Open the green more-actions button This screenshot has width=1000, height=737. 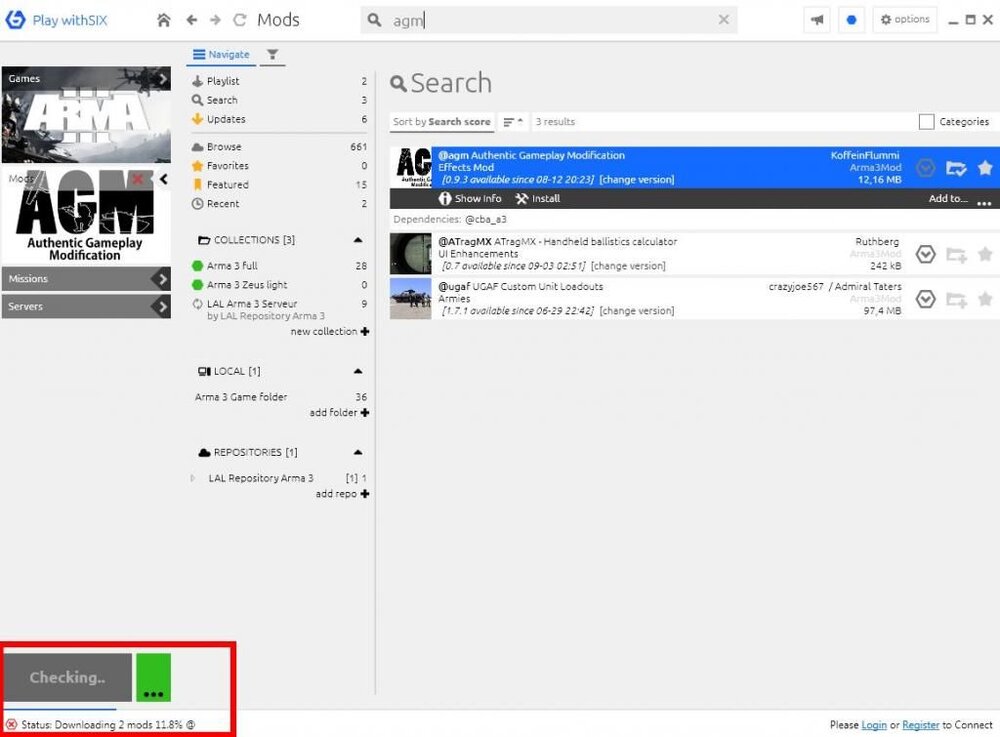point(154,677)
